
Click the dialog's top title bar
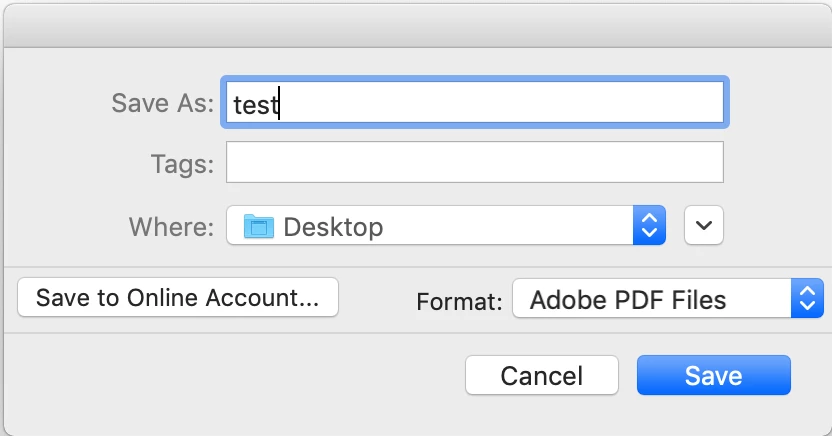coord(416,22)
